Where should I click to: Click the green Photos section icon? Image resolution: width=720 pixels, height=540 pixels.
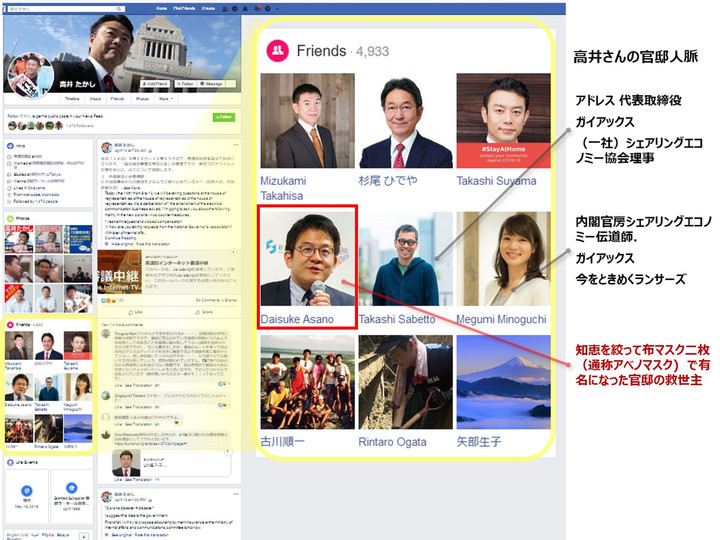[10, 219]
